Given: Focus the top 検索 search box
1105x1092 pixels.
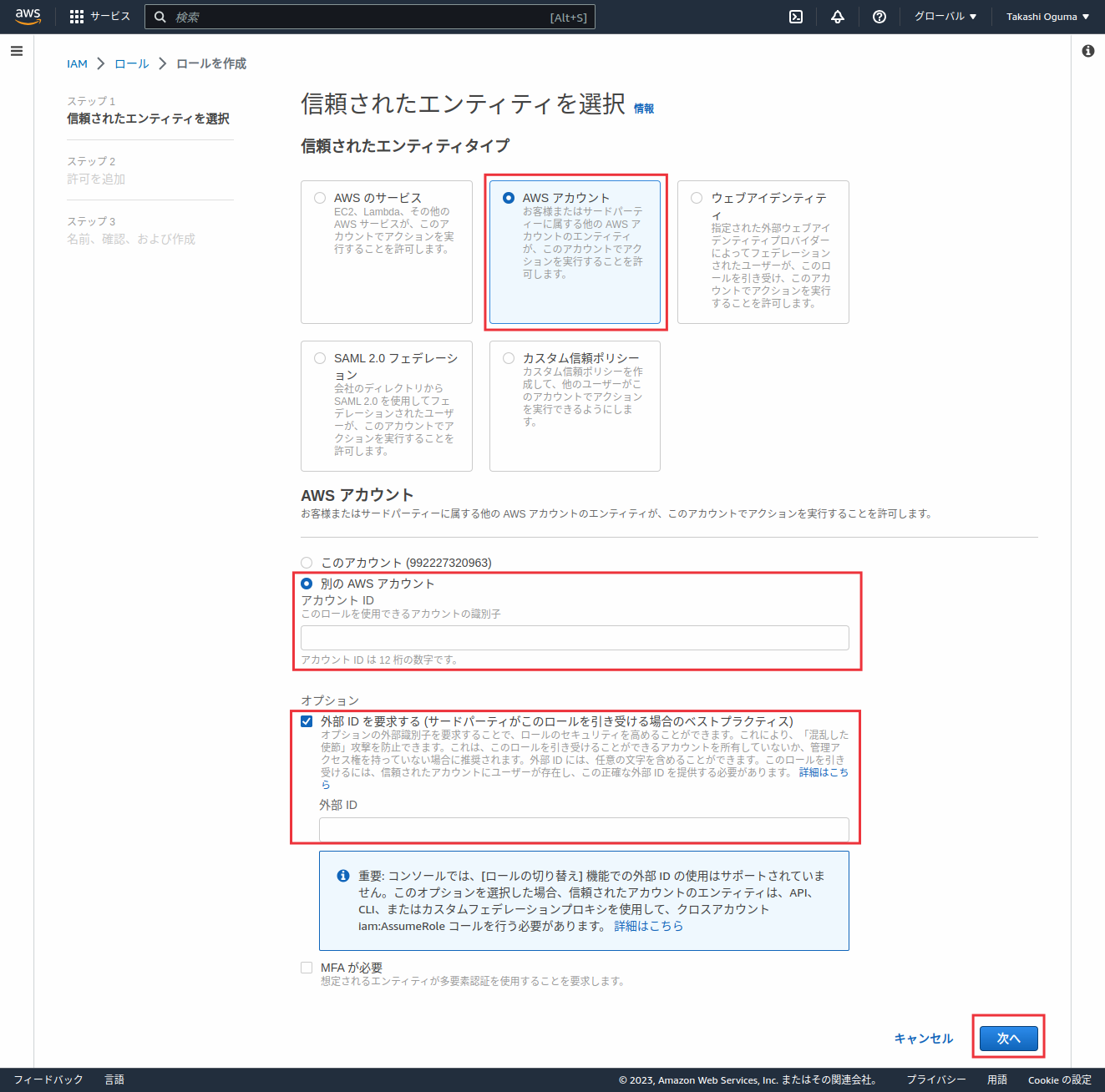Looking at the screenshot, I should (x=370, y=17).
